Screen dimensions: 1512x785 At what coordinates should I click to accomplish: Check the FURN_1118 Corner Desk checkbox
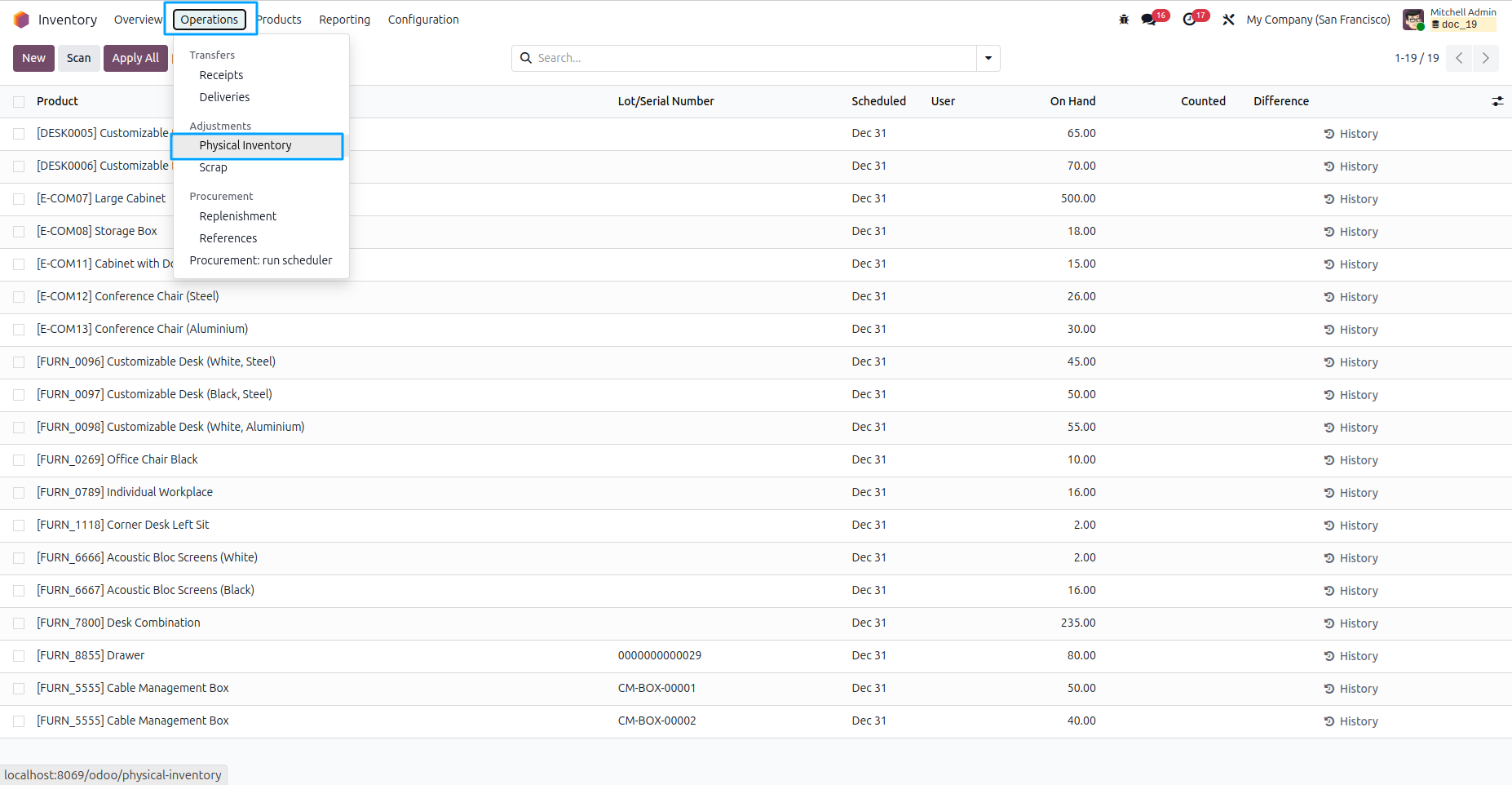[19, 526]
